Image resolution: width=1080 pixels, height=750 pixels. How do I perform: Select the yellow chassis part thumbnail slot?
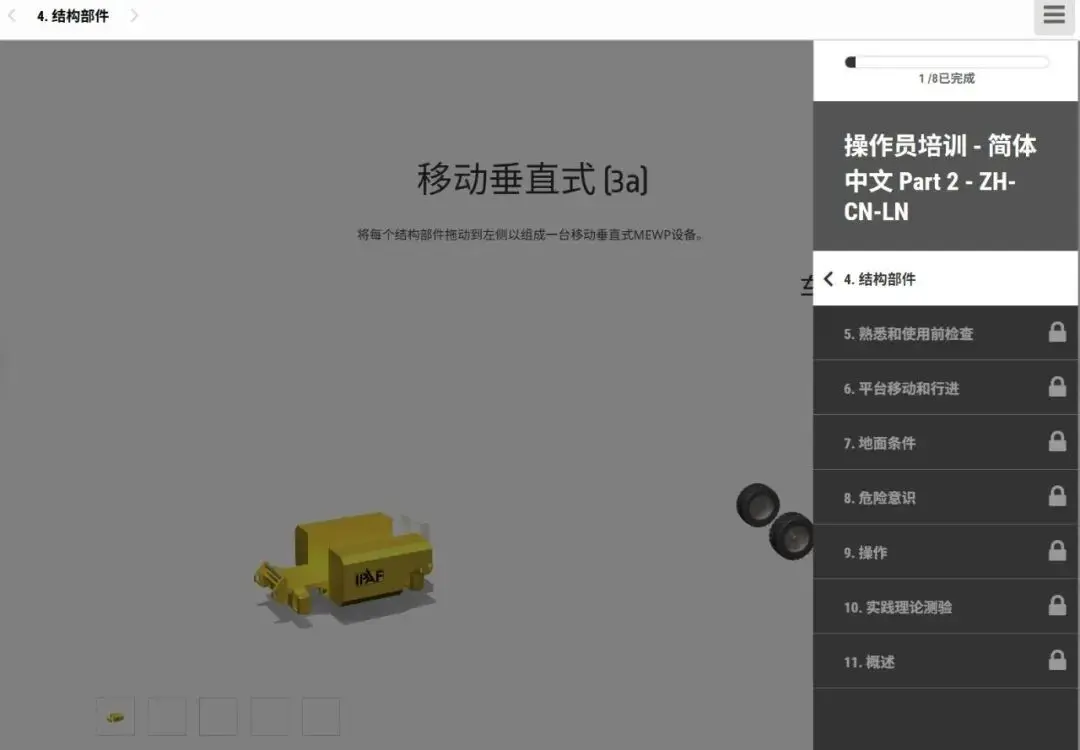tap(115, 716)
